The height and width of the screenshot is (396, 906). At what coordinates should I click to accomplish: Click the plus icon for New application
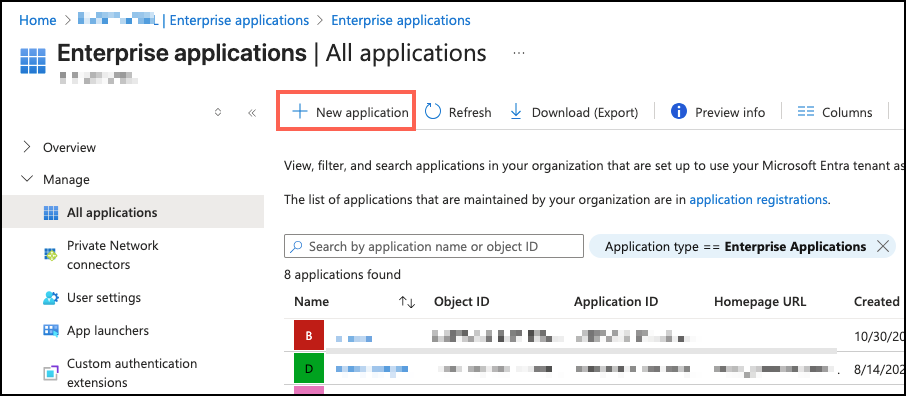[x=299, y=112]
